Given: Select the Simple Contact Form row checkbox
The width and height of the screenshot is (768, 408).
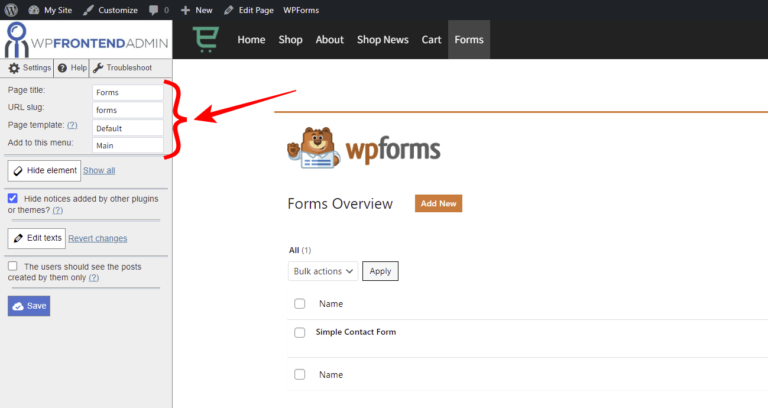Looking at the screenshot, I should point(300,332).
